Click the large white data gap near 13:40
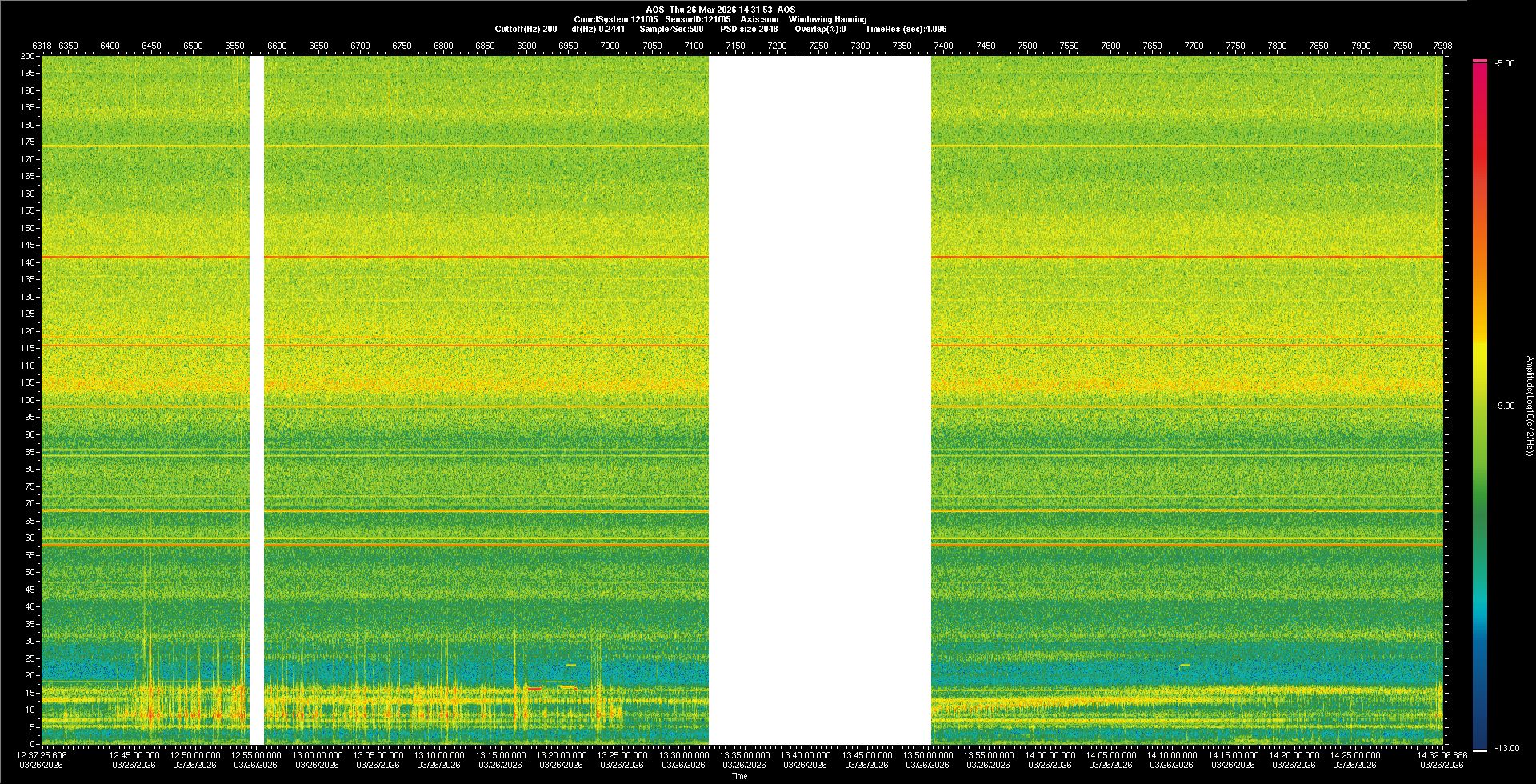1536x784 pixels. [819, 400]
